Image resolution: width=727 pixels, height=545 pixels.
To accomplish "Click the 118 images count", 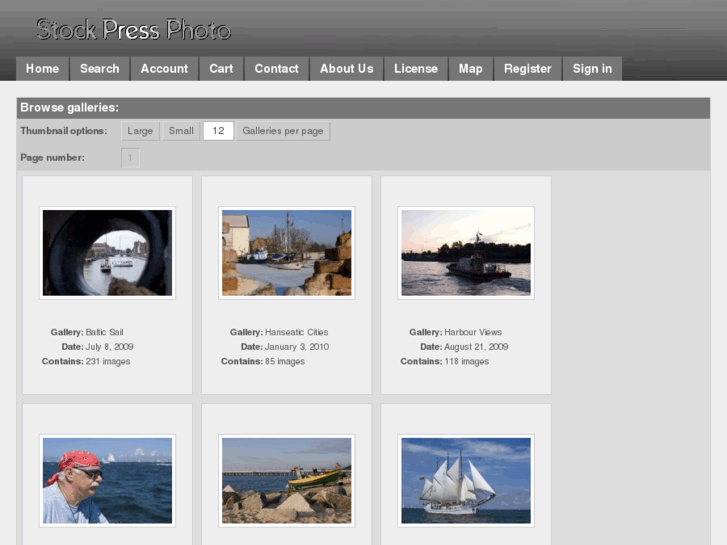I will tap(466, 361).
